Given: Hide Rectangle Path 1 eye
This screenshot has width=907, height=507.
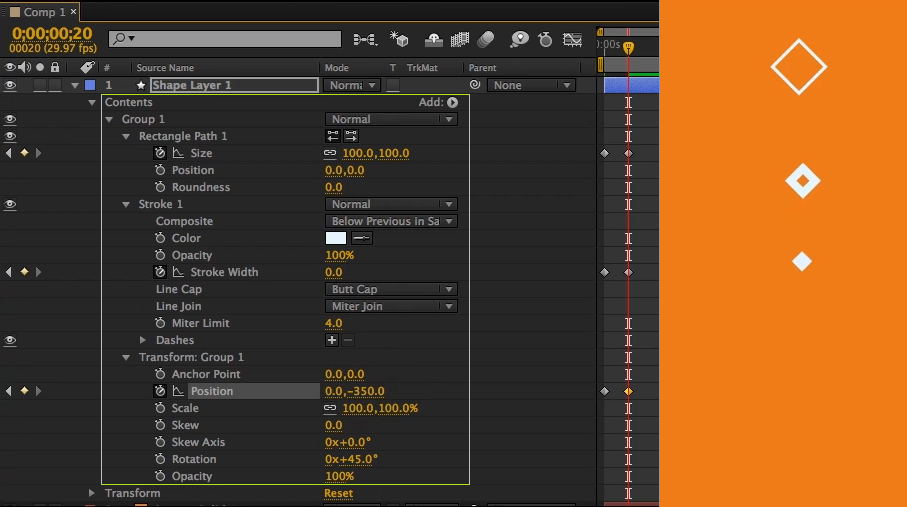Looking at the screenshot, I should pos(10,136).
